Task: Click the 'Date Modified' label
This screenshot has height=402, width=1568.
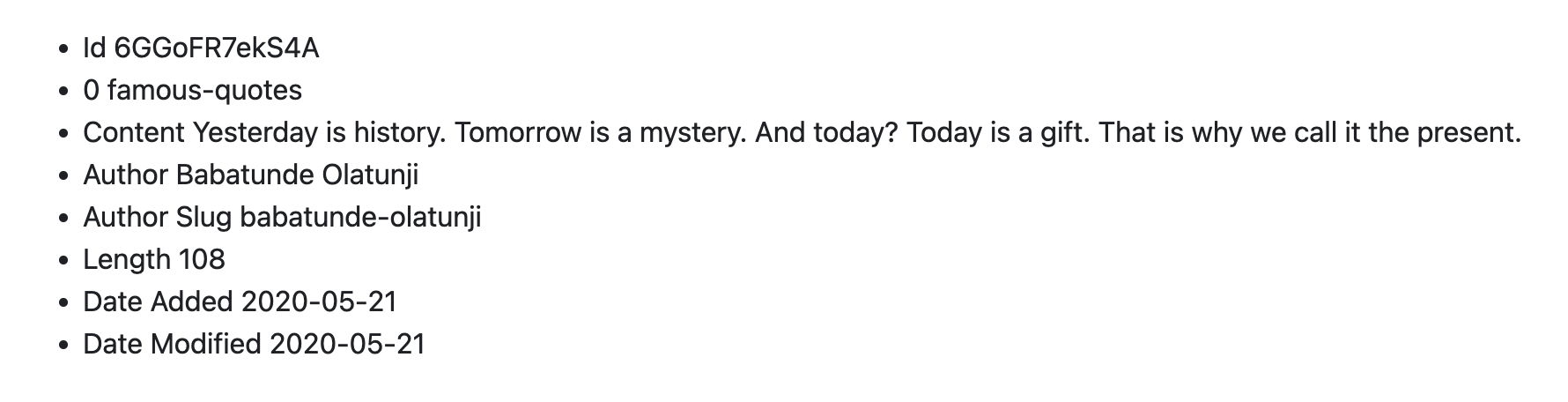Action: coord(172,344)
